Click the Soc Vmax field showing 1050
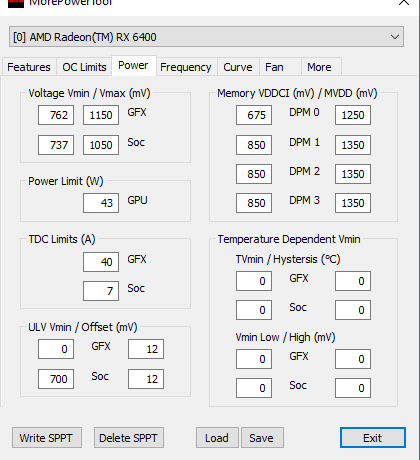 coord(101,145)
